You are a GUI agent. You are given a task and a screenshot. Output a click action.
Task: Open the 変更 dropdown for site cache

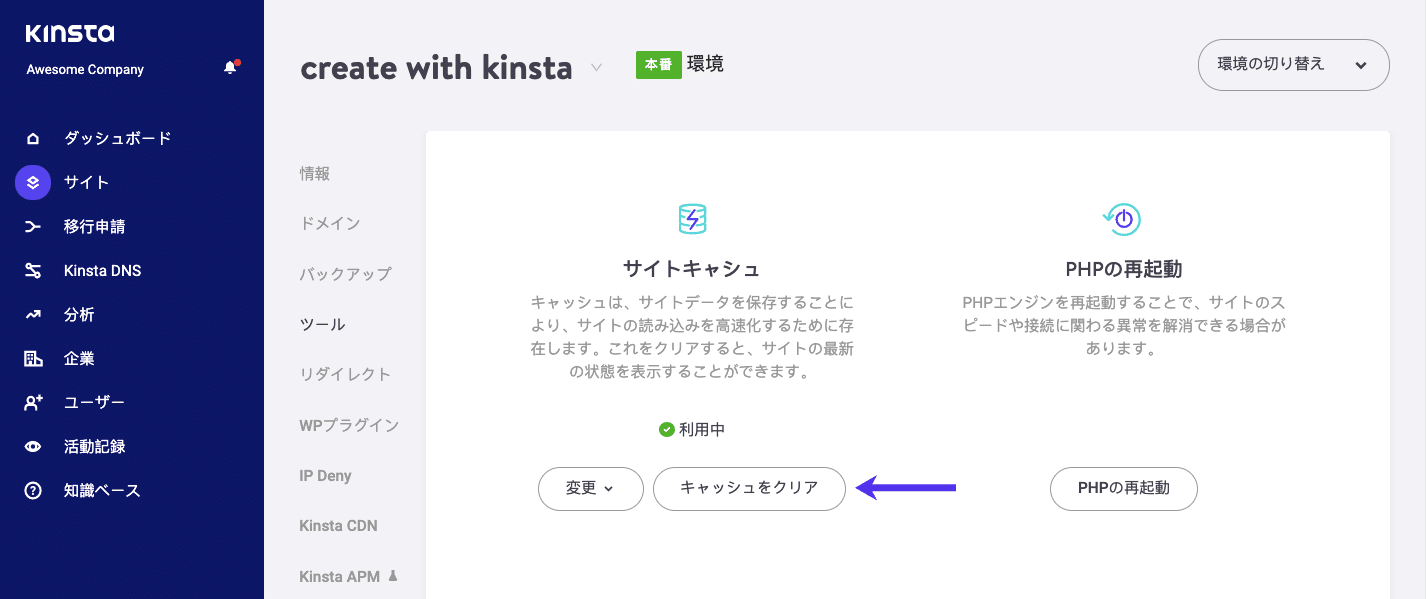coord(590,489)
